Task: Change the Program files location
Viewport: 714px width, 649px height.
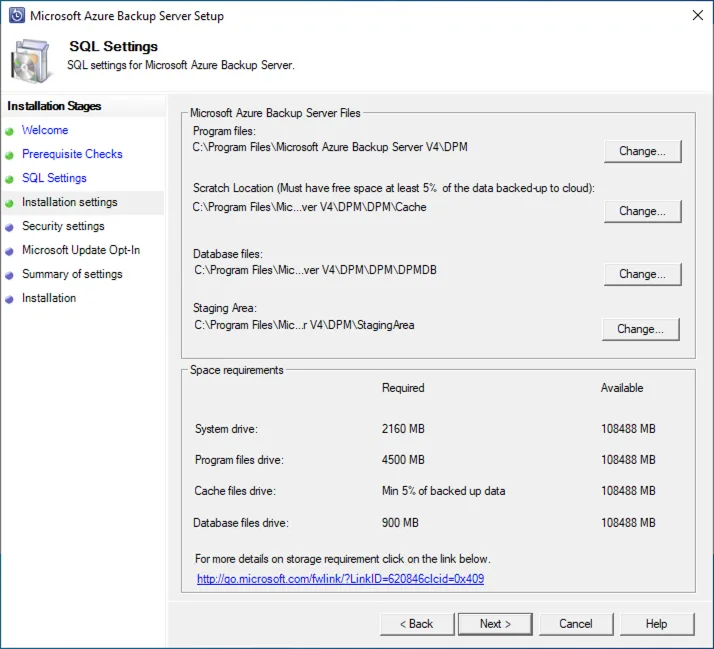Action: pos(642,151)
